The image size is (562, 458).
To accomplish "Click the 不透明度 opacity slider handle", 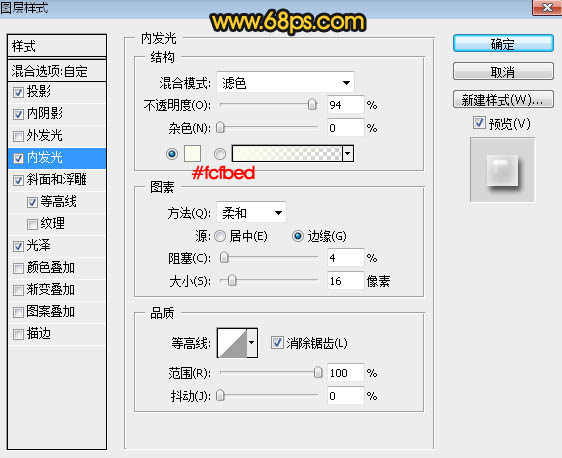I will [312, 104].
